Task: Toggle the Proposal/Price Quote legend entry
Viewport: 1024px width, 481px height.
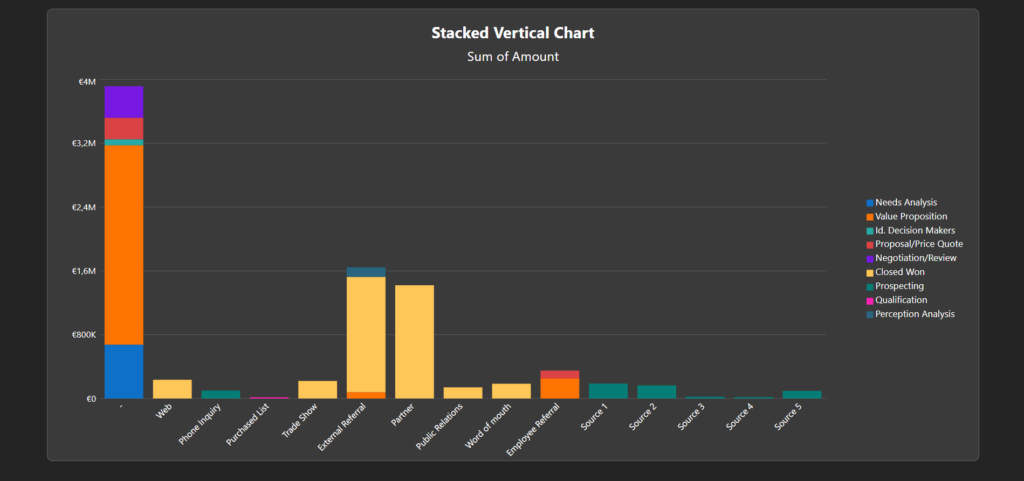Action: click(918, 245)
